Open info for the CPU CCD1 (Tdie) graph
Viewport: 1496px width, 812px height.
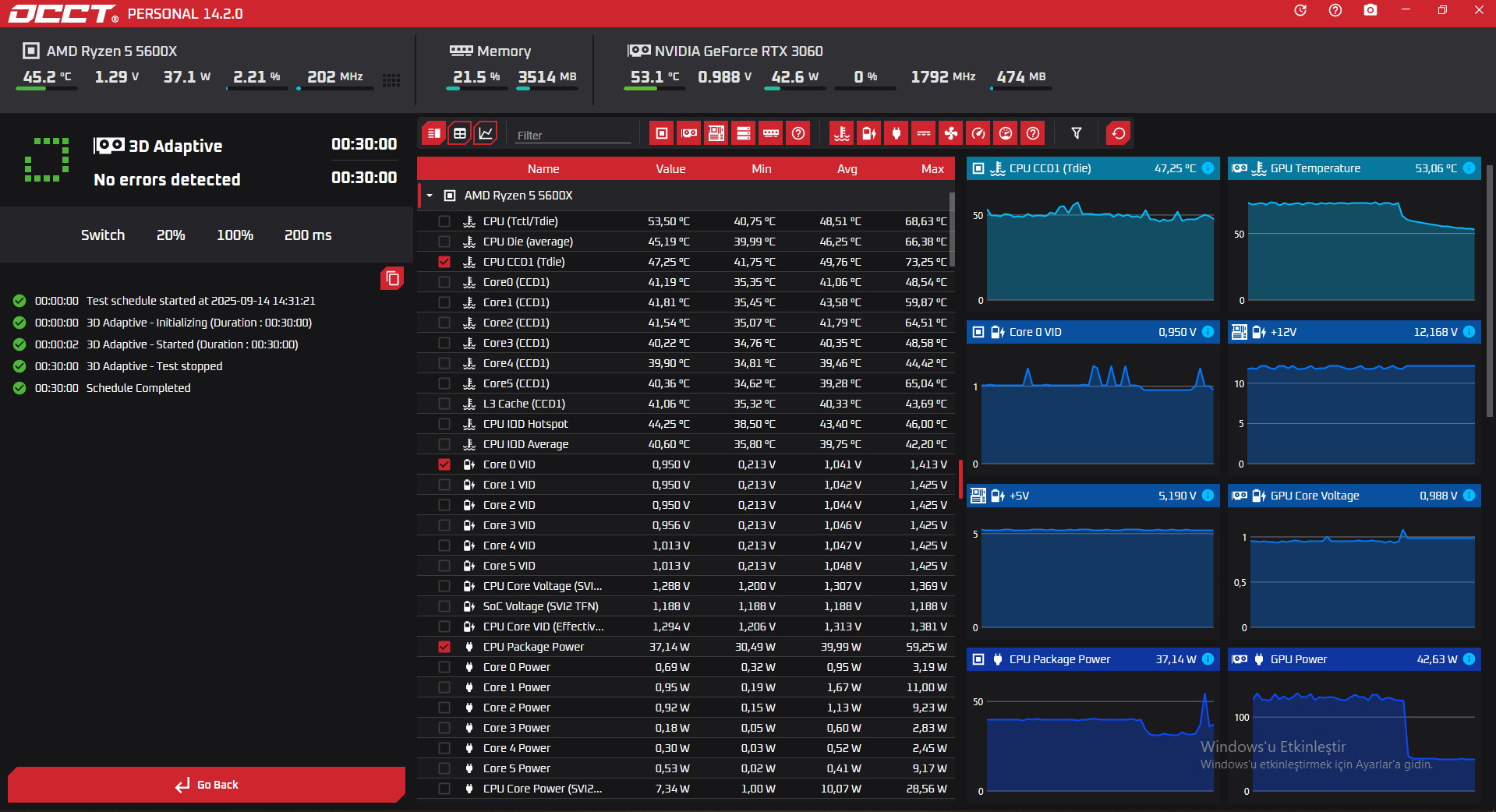point(1208,168)
